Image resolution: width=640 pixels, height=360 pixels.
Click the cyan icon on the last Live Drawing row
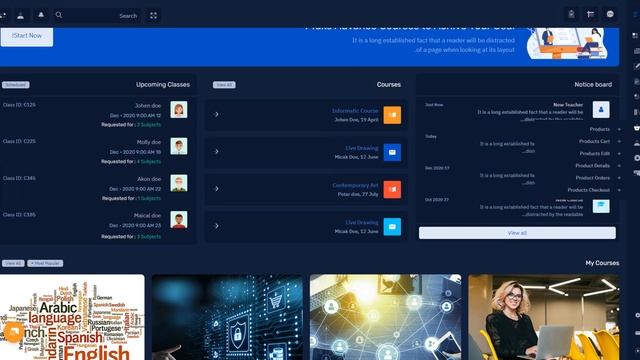(392, 227)
